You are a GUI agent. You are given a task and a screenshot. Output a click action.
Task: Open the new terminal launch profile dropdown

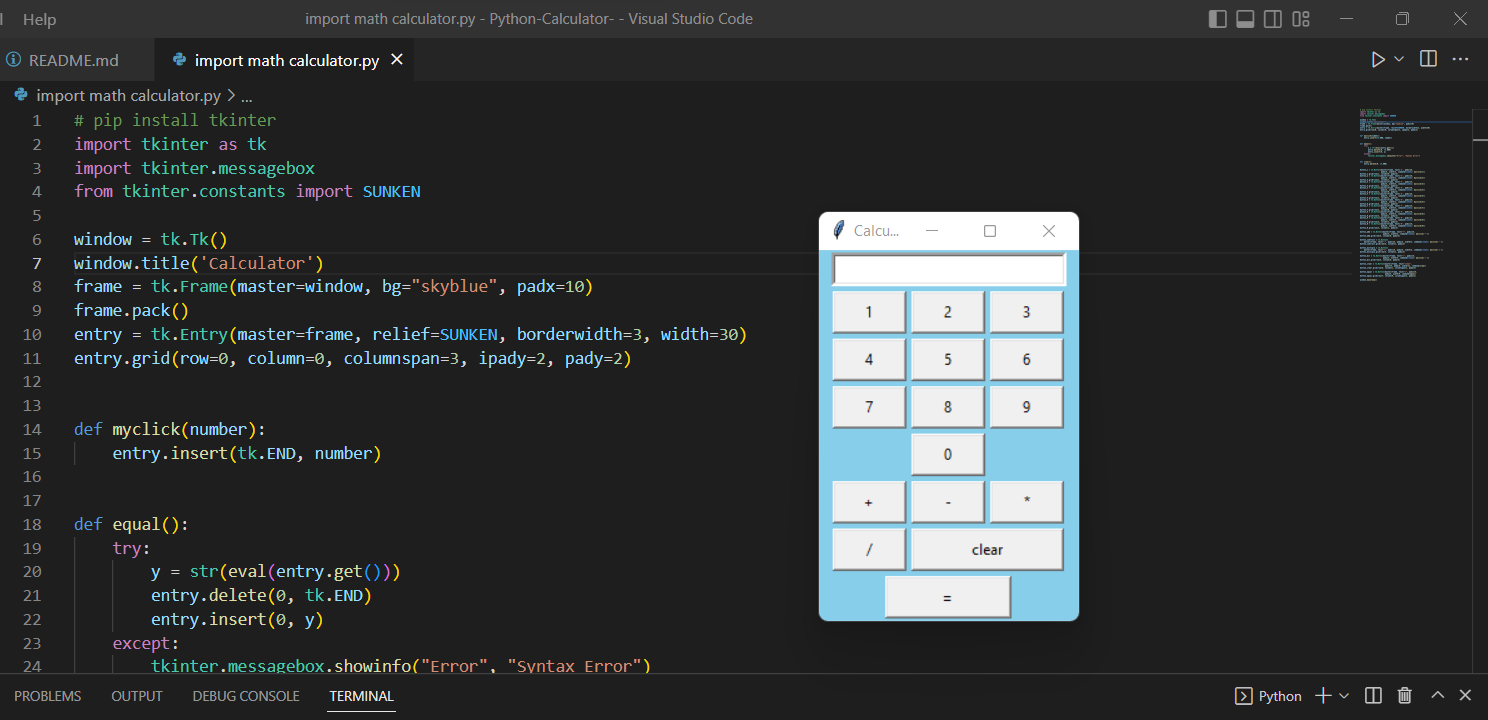point(1344,696)
